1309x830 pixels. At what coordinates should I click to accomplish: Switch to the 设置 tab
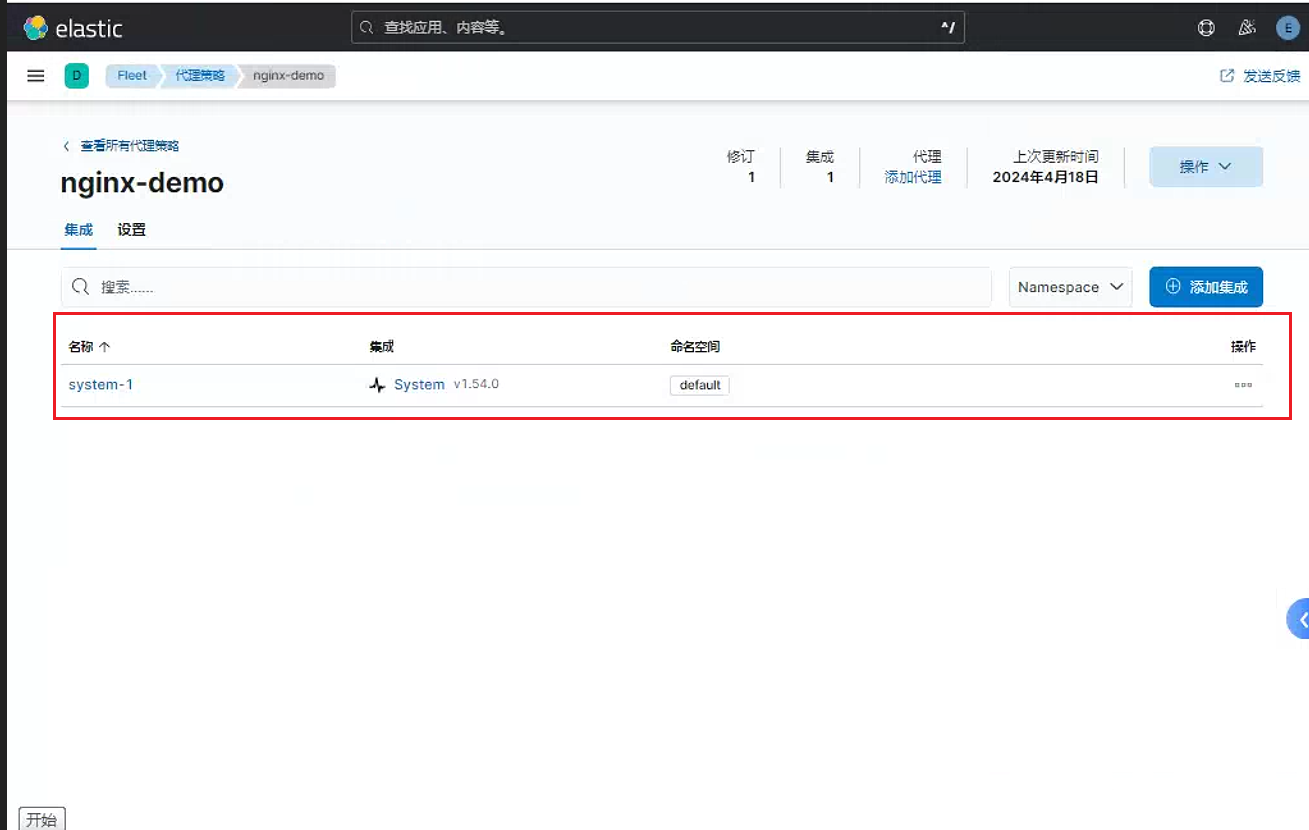(x=131, y=230)
